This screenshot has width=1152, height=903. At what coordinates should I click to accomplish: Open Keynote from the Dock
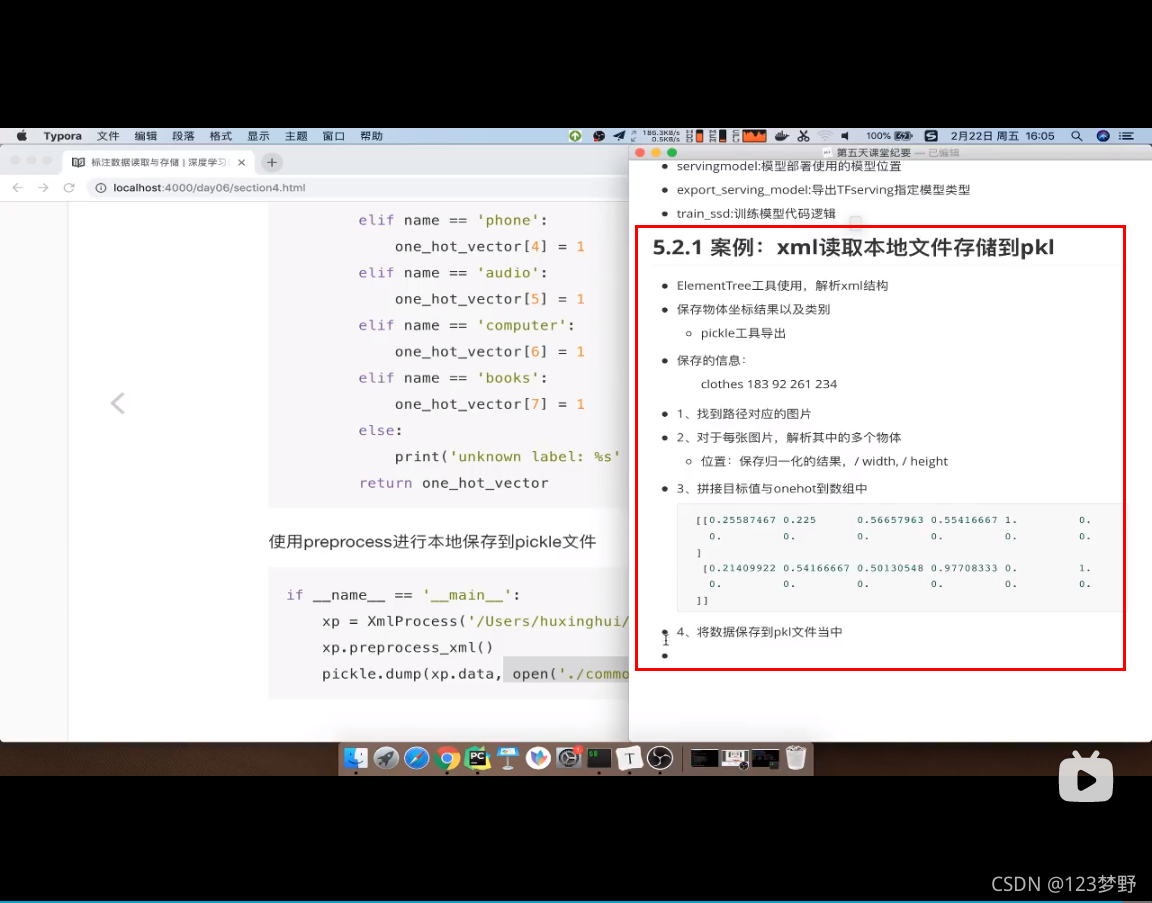[x=508, y=758]
